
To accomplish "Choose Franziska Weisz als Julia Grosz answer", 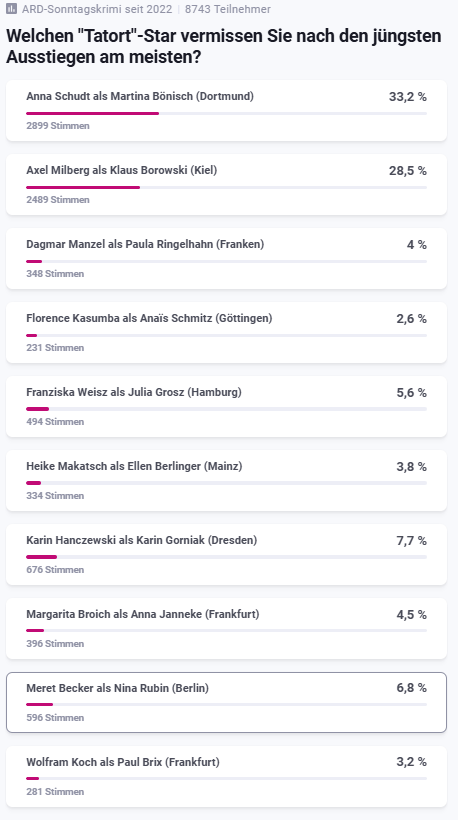I will tap(226, 406).
